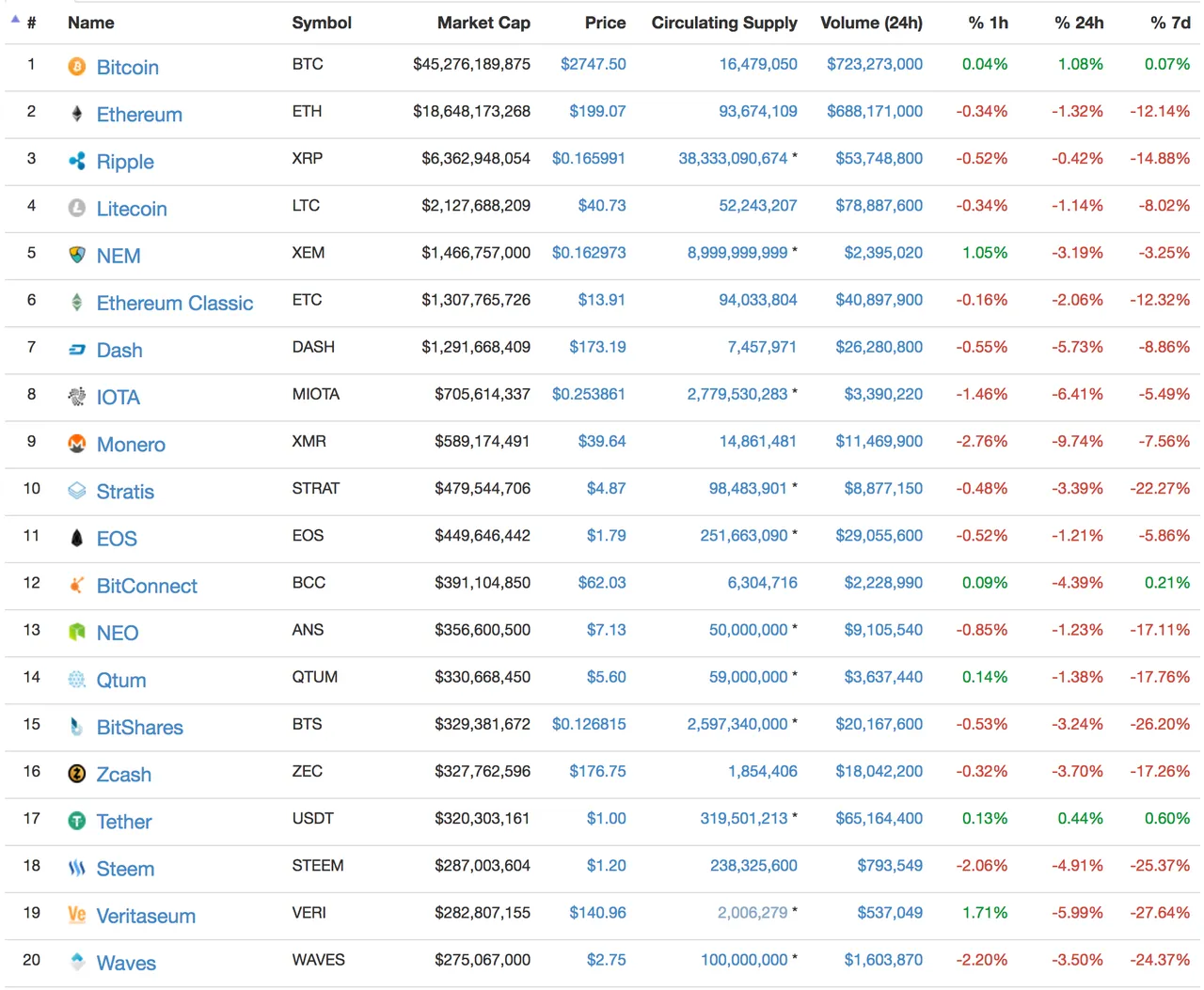Click the Waves logo icon
Screen dimensions: 1204x990
point(77,962)
